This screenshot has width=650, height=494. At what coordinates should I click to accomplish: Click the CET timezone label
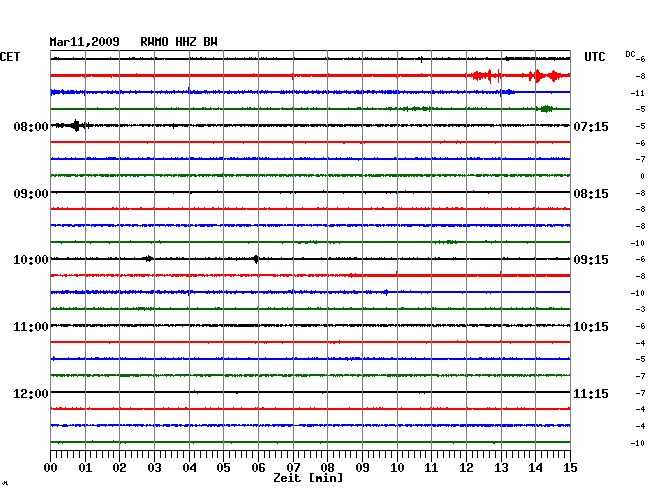coord(10,57)
